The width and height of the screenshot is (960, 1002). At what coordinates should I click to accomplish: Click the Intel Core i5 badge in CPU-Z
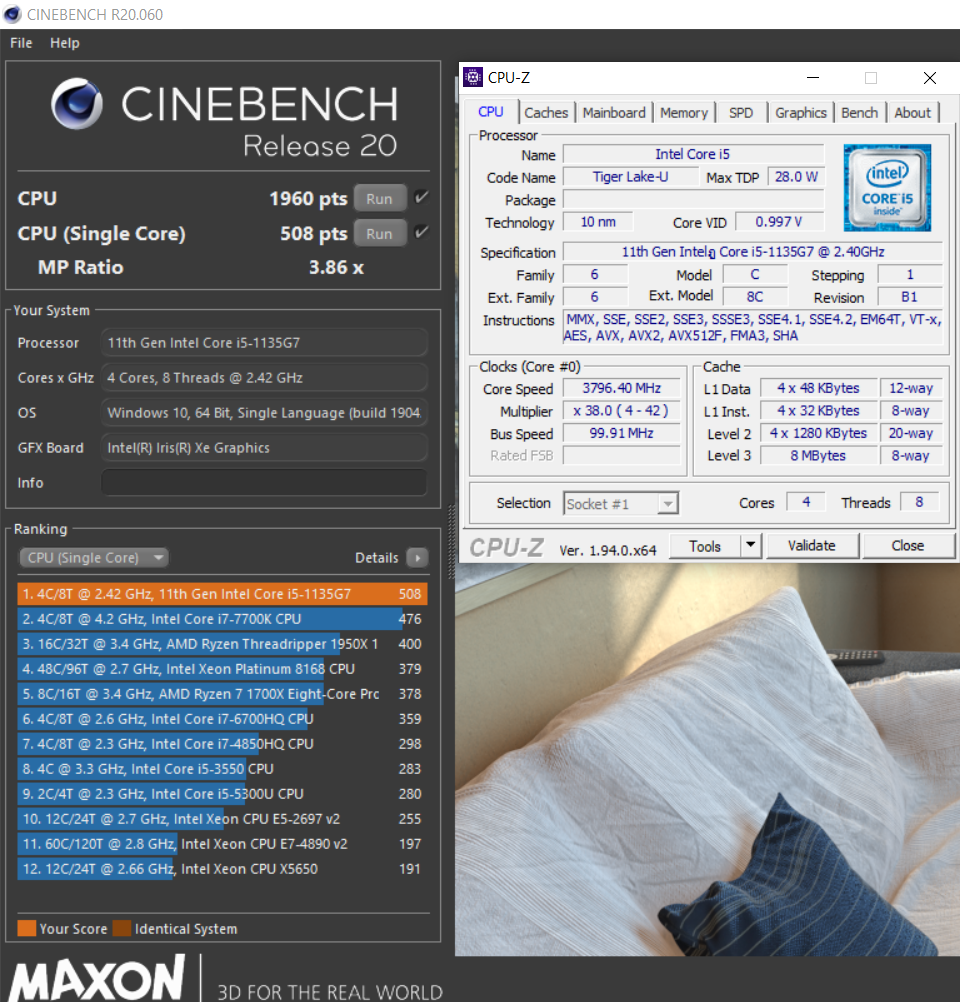(x=887, y=188)
